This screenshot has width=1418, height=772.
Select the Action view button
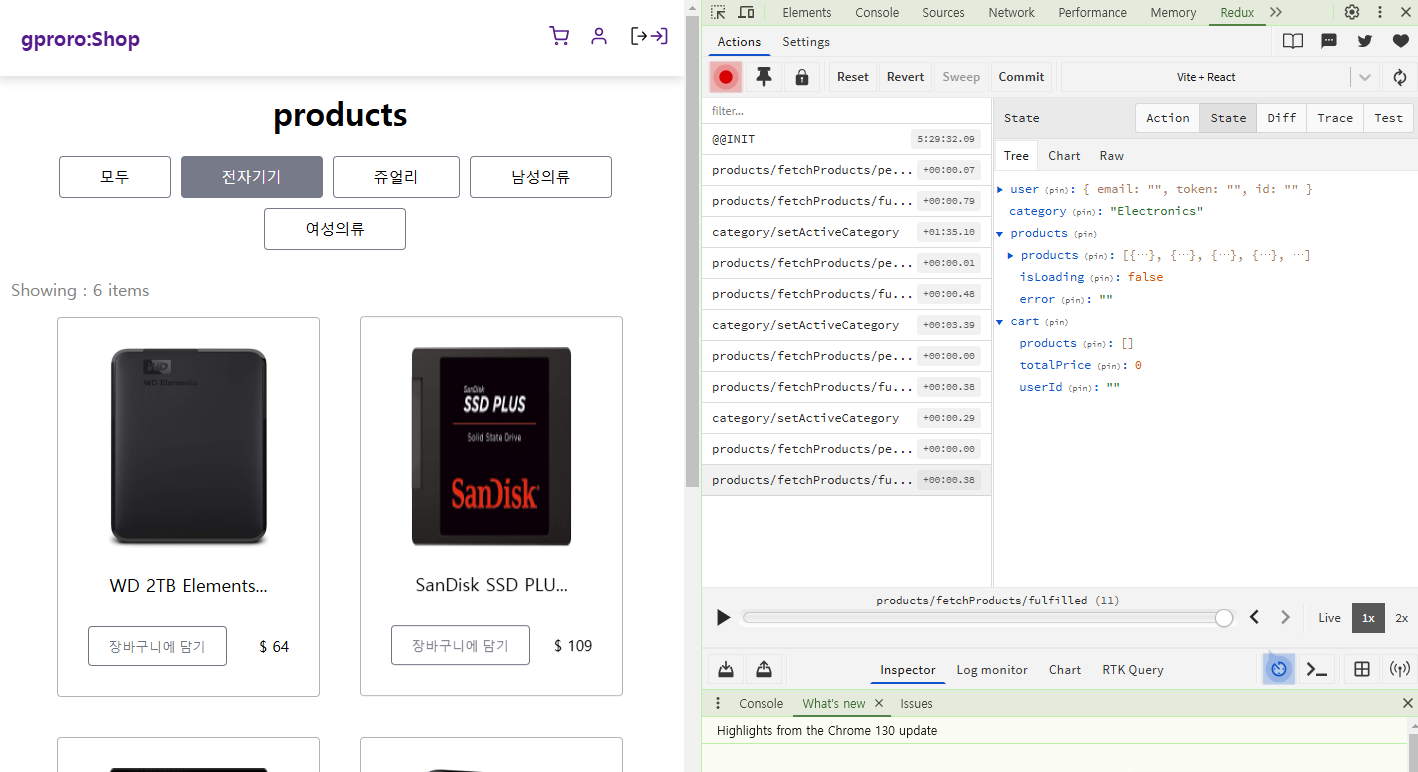click(1168, 118)
